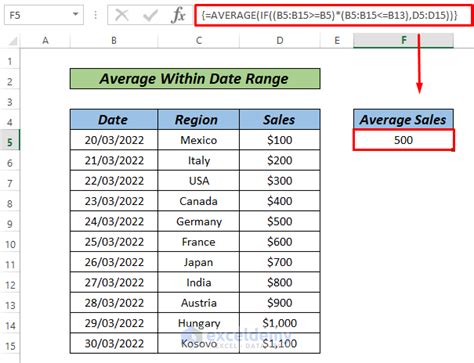Click the Name Box showing F5

tap(44, 15)
